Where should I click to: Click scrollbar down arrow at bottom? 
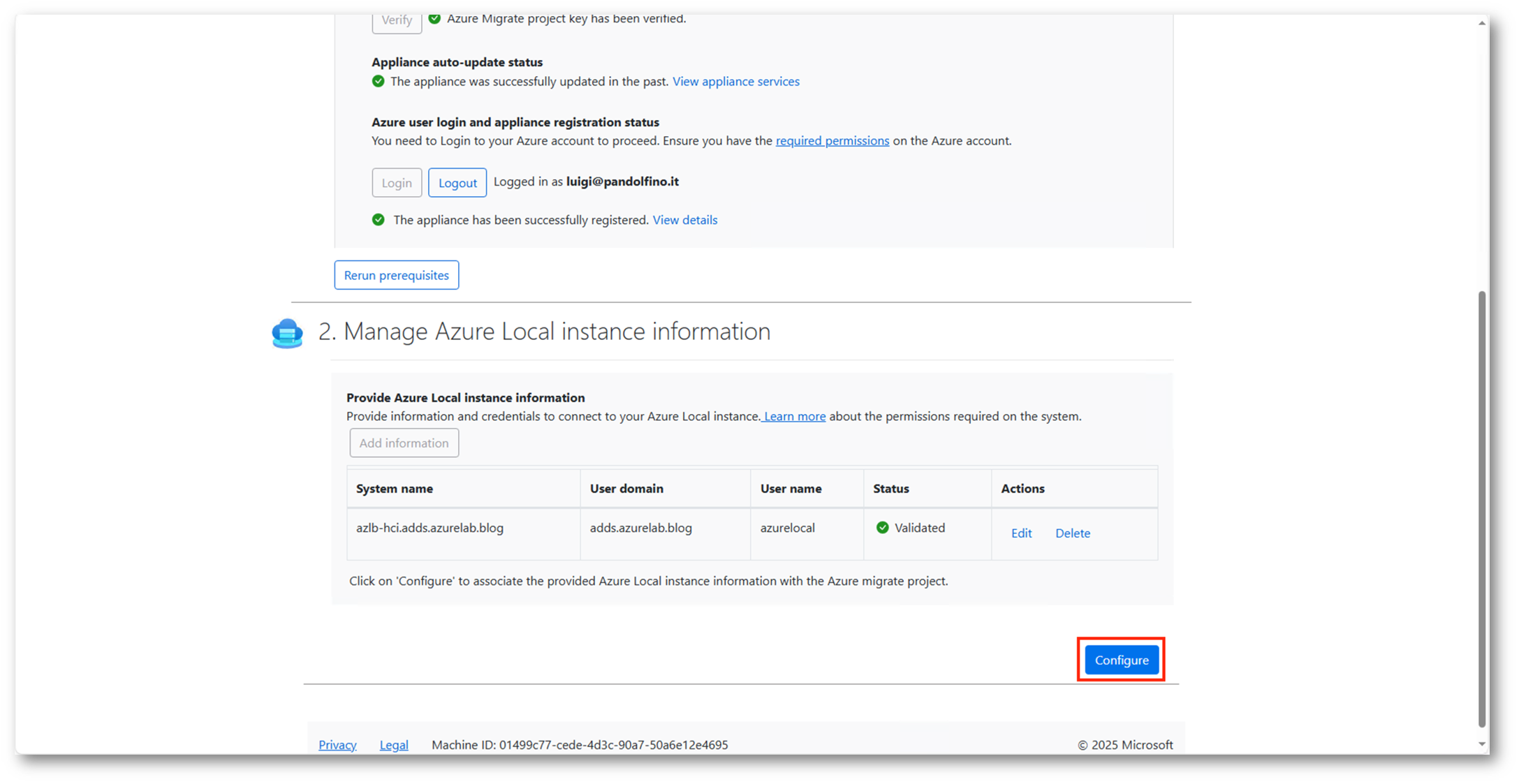[x=1481, y=744]
